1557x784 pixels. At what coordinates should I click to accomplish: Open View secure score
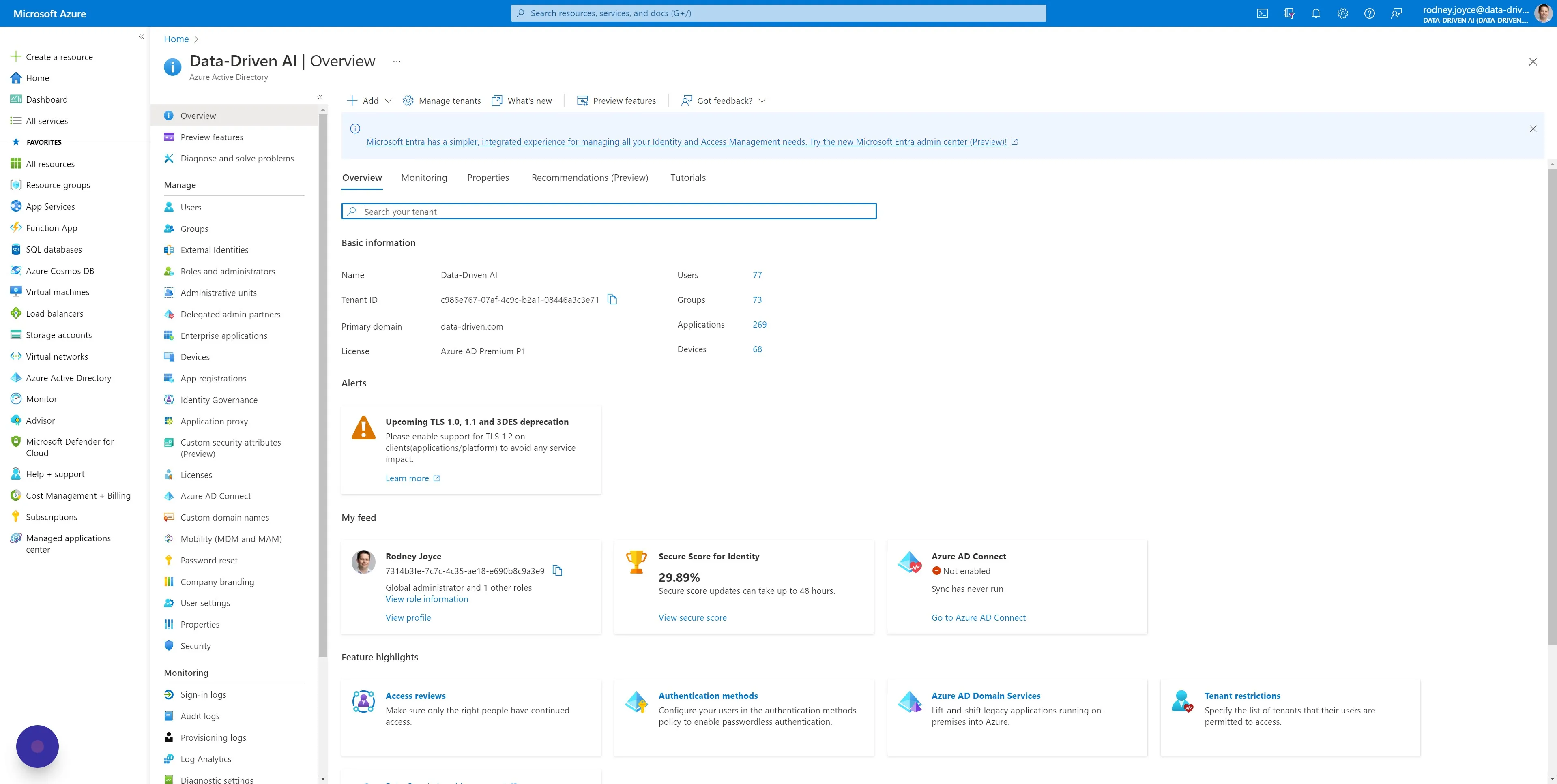[x=693, y=617]
